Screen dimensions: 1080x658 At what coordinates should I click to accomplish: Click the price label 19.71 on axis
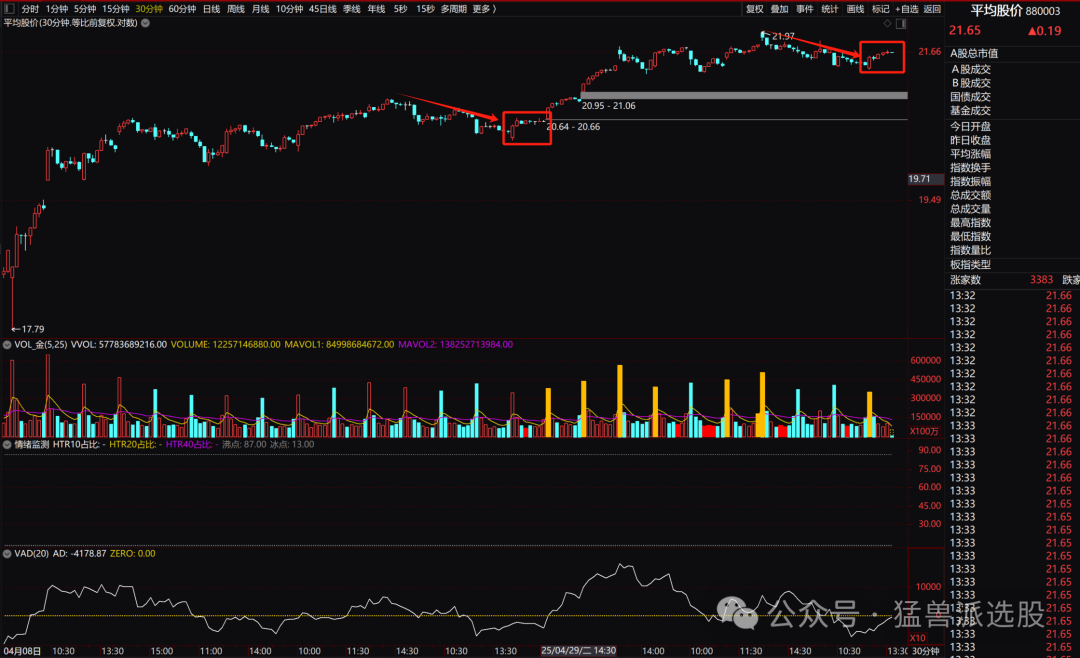(x=919, y=179)
